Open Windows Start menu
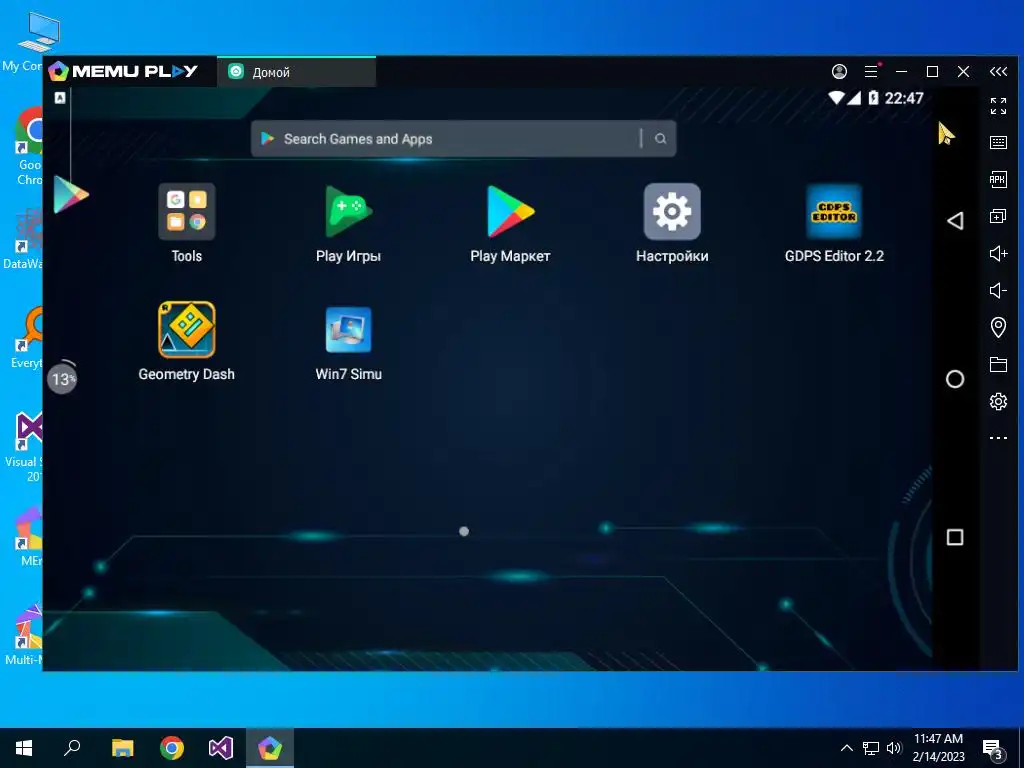Screen dimensions: 1024x768 point(24,748)
